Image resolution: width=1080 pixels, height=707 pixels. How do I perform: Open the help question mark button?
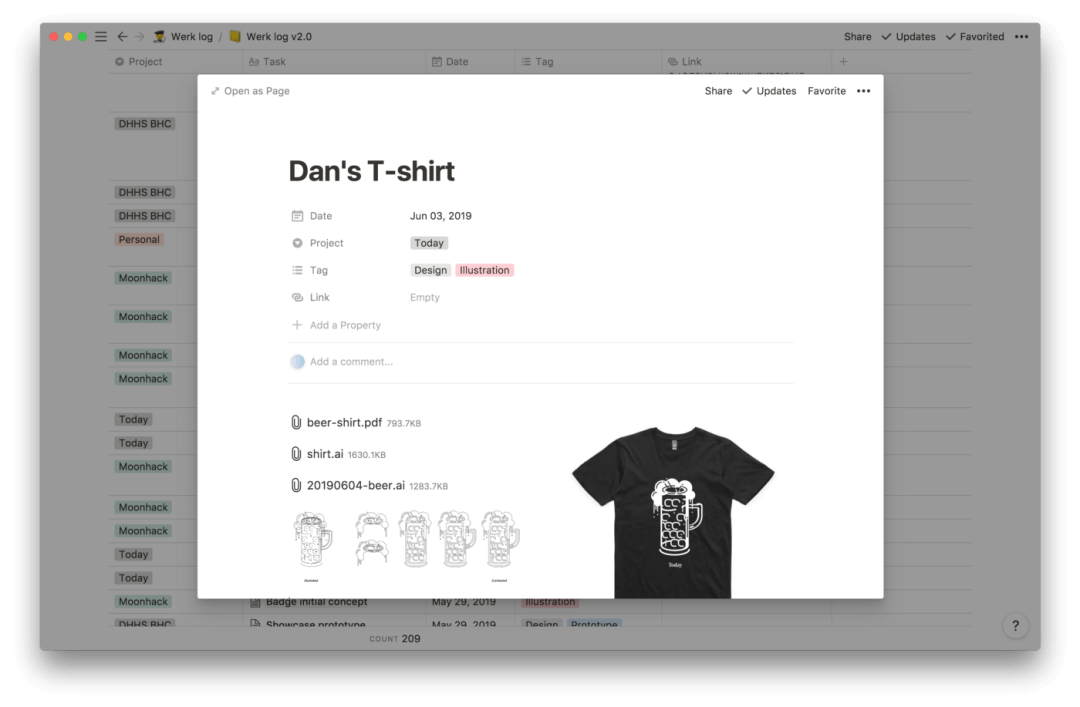pyautogui.click(x=1015, y=626)
